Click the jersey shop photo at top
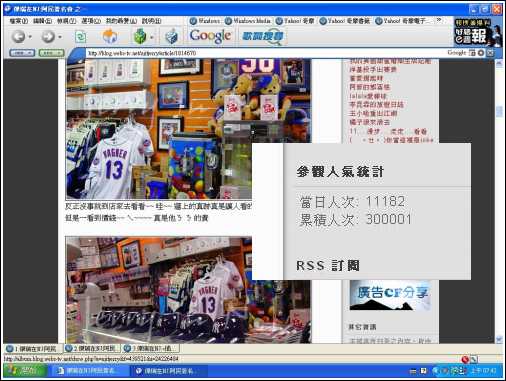Screen dimensions: 506x381 point(188,129)
